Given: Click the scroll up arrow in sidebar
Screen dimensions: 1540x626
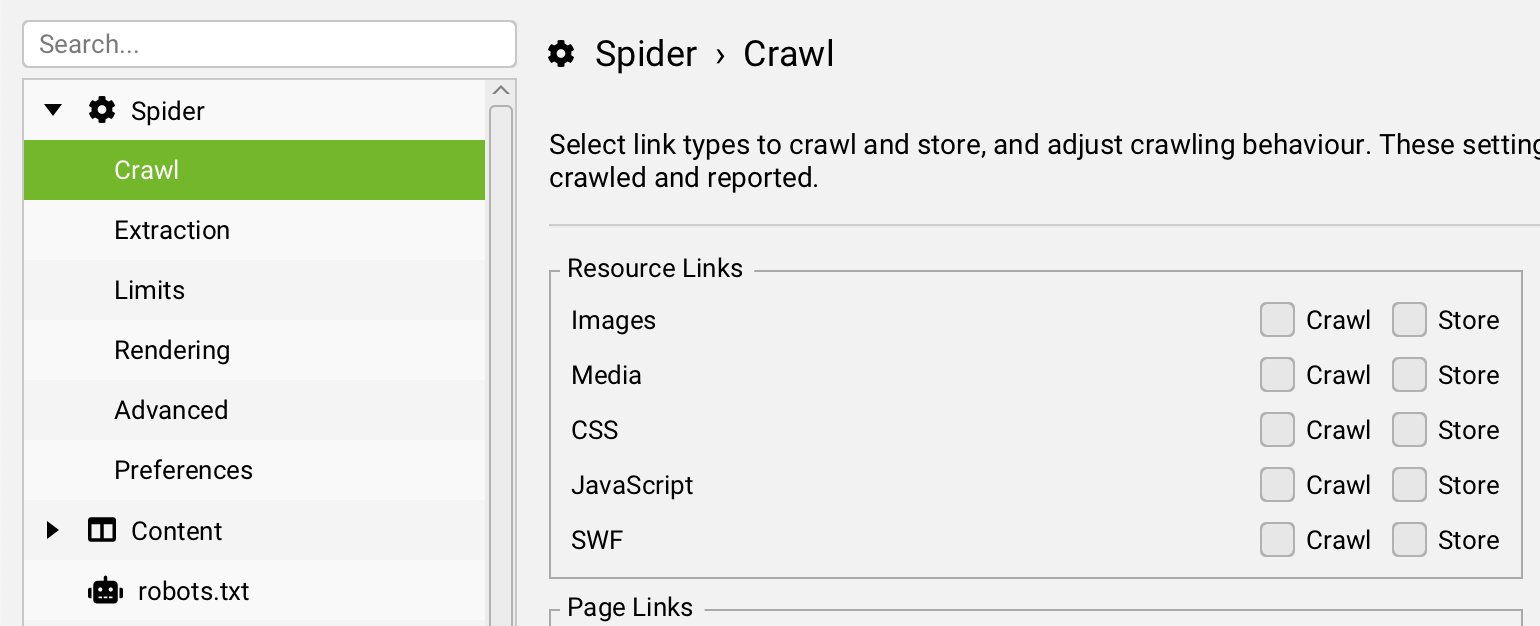Looking at the screenshot, I should 501,91.
